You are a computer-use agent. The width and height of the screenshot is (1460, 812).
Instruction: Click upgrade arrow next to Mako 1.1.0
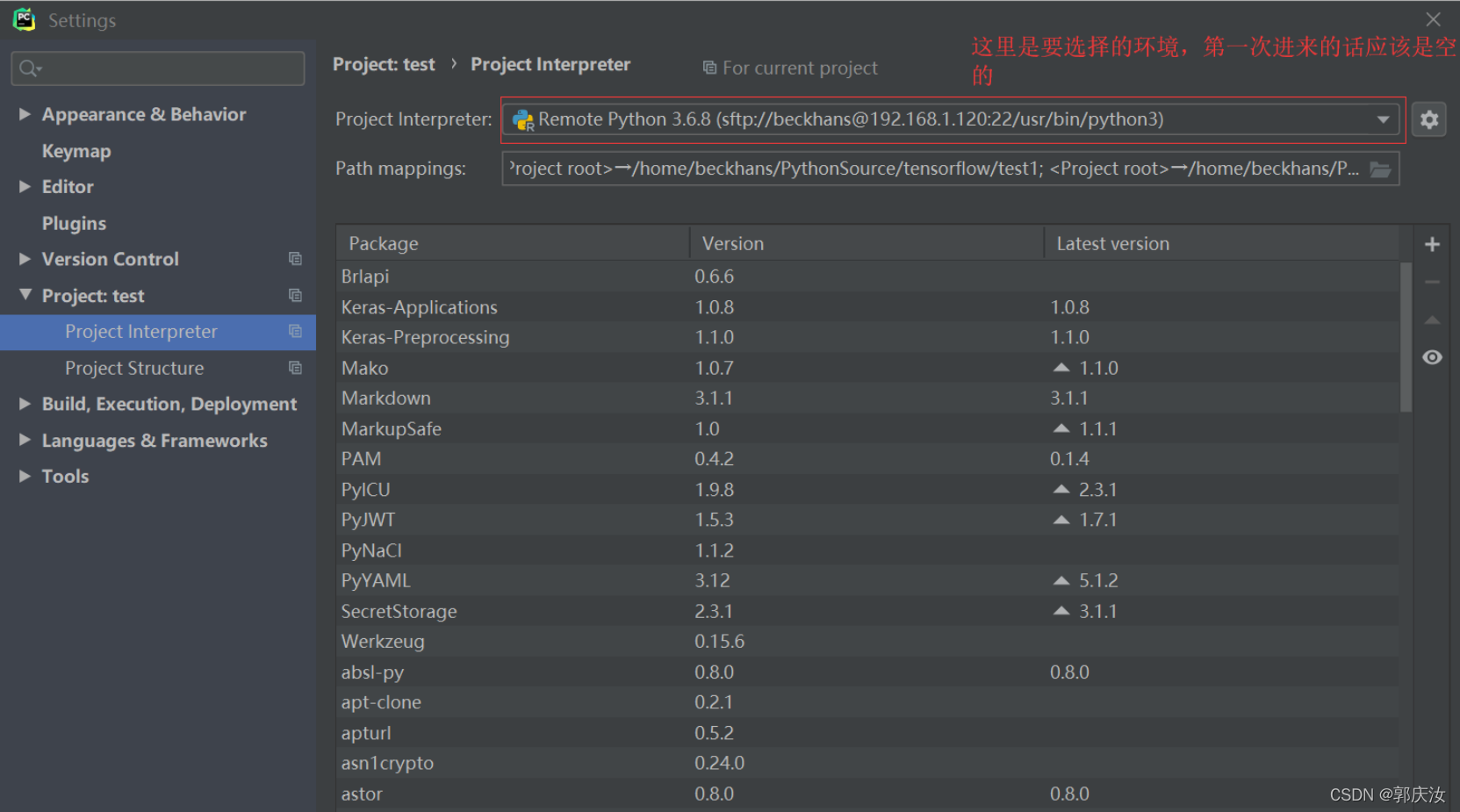(1061, 368)
